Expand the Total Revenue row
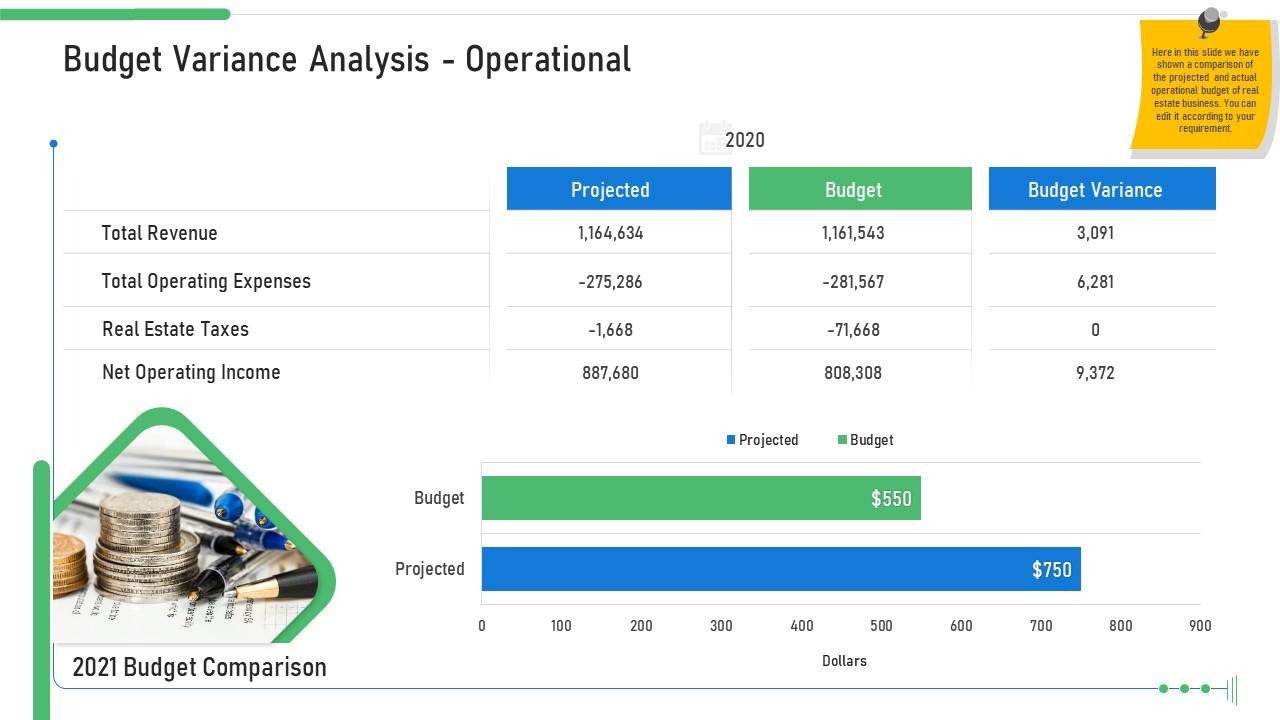Viewport: 1280px width, 720px height. pos(159,233)
